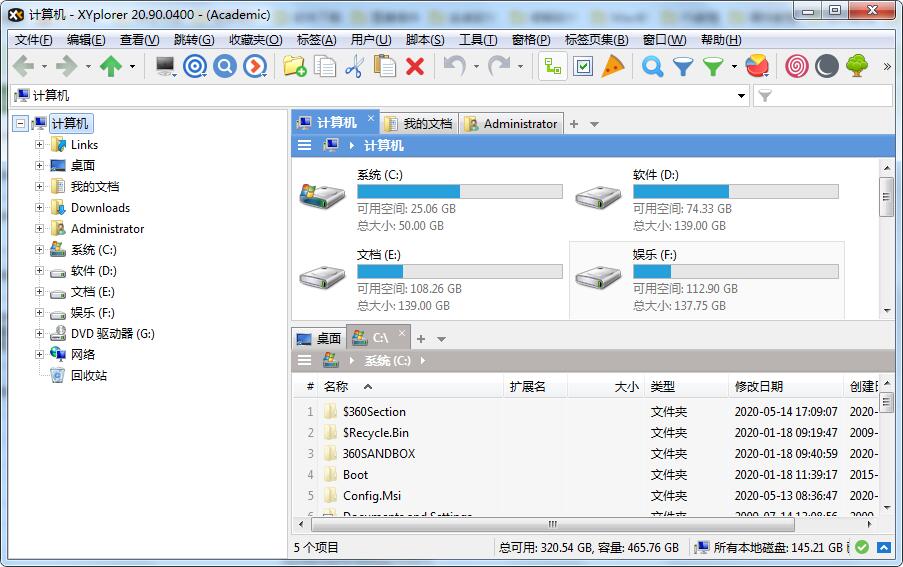This screenshot has width=903, height=567.
Task: Click the scissors Cut icon
Action: (x=354, y=67)
